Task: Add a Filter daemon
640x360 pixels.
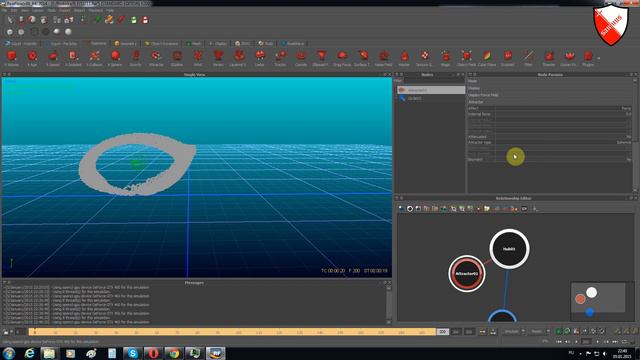Action: 528,58
